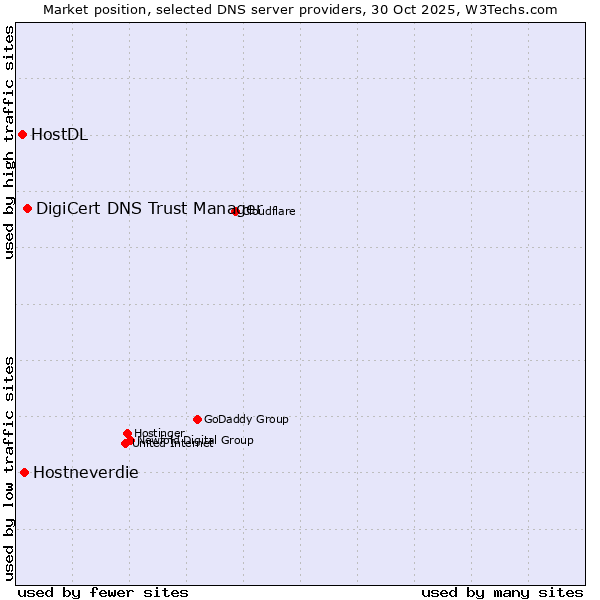Click the HostDL red data point
The image size is (600, 600).
pyautogui.click(x=22, y=134)
